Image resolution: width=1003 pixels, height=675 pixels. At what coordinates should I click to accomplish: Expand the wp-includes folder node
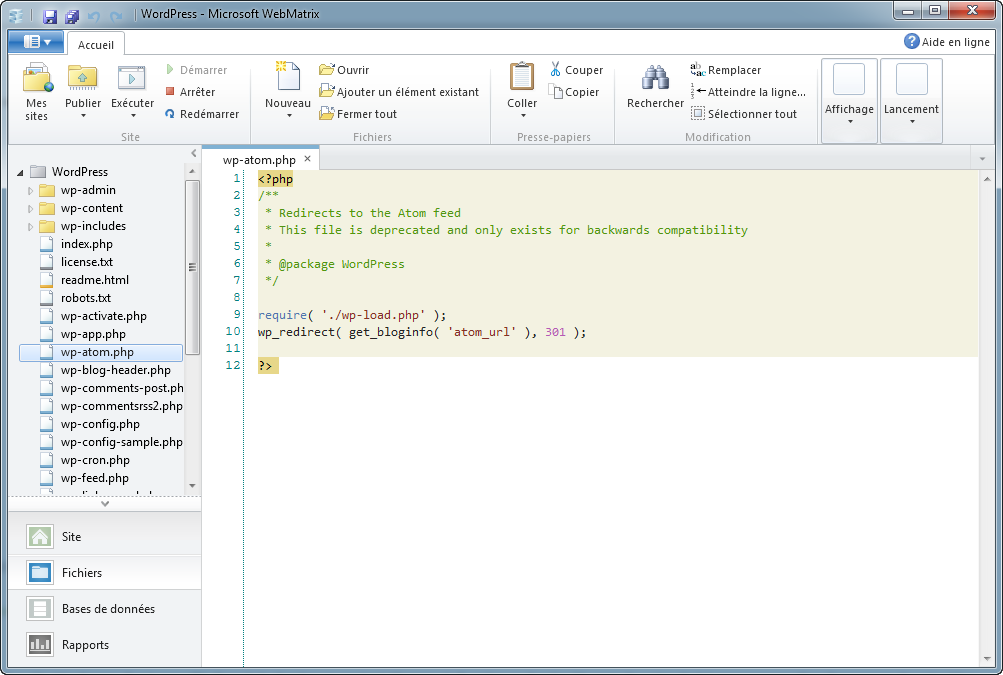[x=31, y=226]
